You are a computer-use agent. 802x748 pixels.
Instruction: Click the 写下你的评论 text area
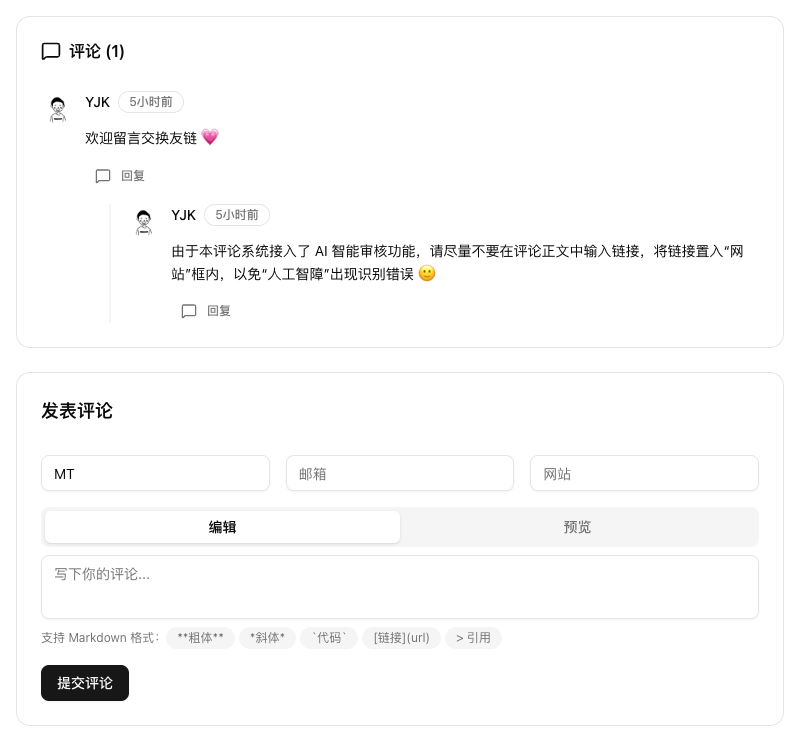click(x=399, y=587)
